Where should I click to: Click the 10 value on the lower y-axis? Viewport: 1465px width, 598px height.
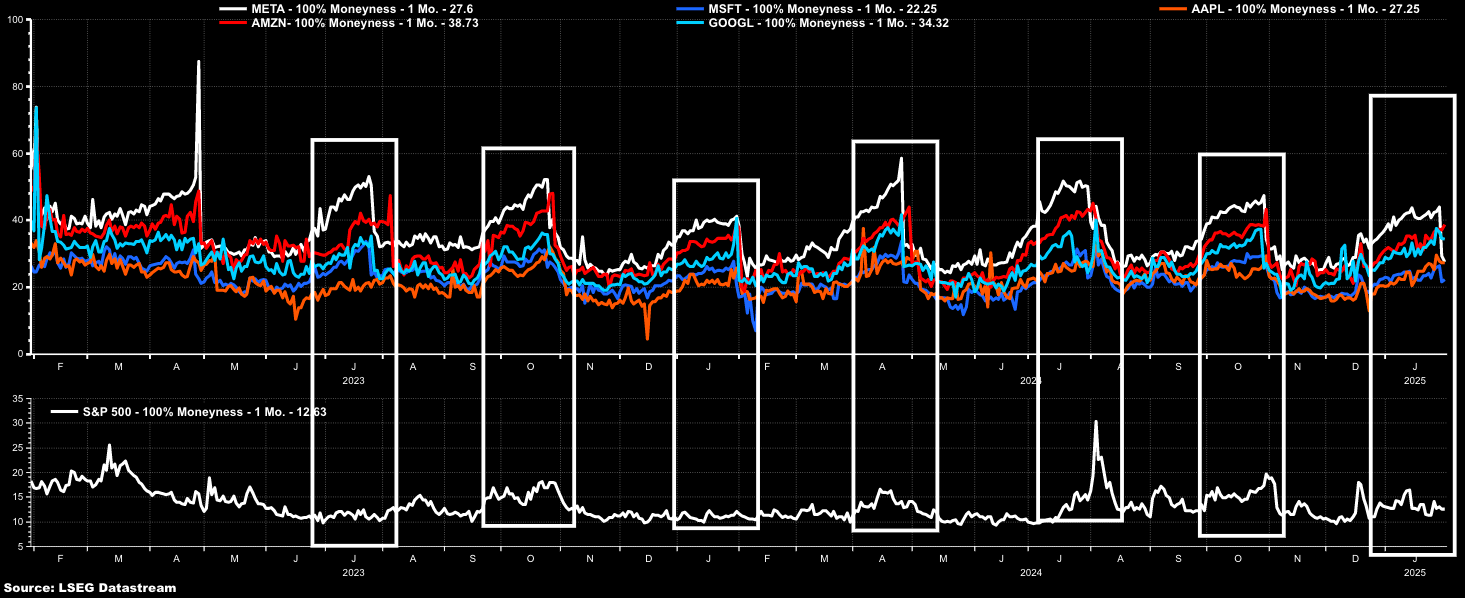pyautogui.click(x=19, y=522)
